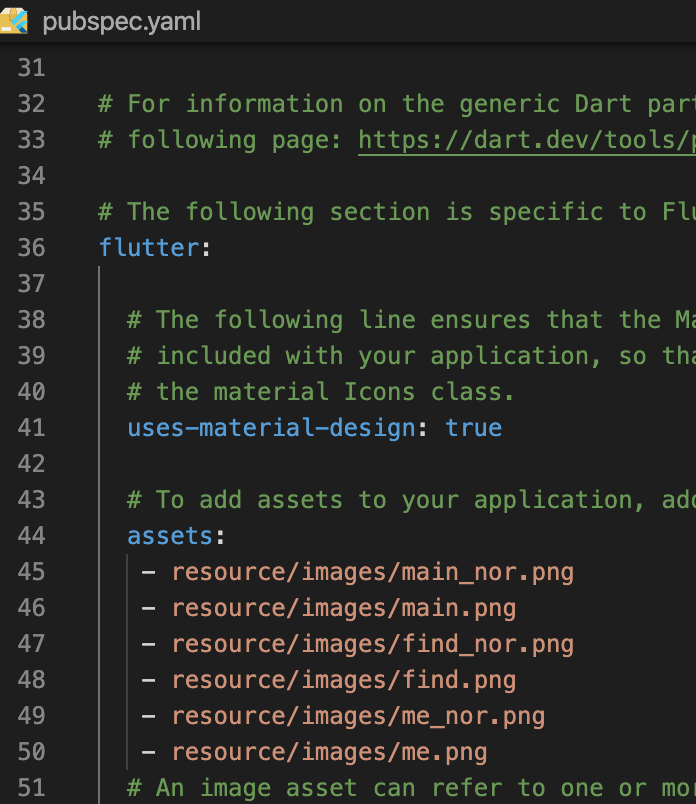The image size is (696, 804).
Task: Click line number 41 in gutter
Action: point(31,428)
